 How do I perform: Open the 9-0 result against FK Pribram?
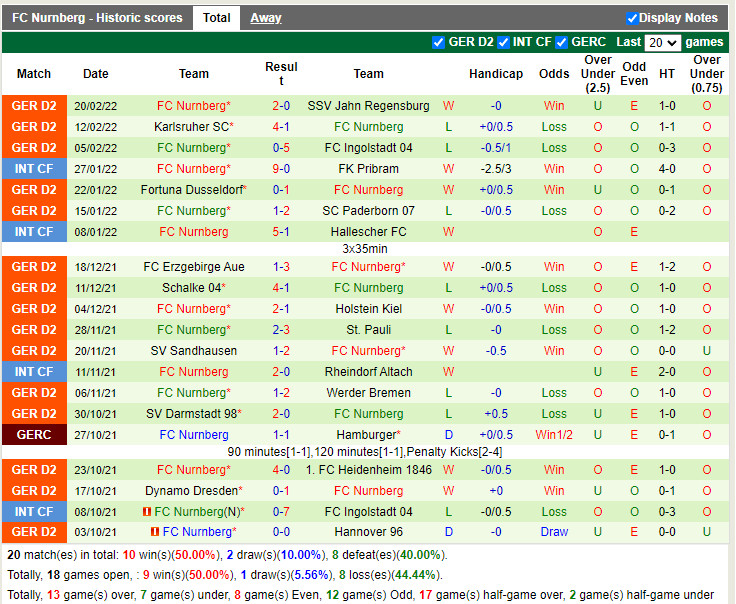click(x=281, y=169)
